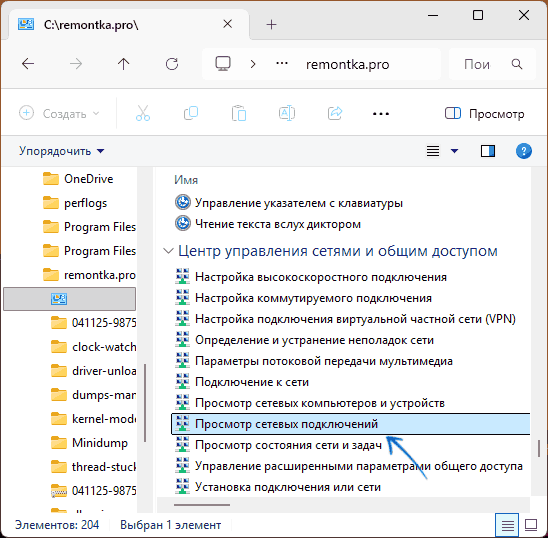Screen dimensions: 548x538
Task: Select Чтение текста вслух диктором
Action: 267,224
